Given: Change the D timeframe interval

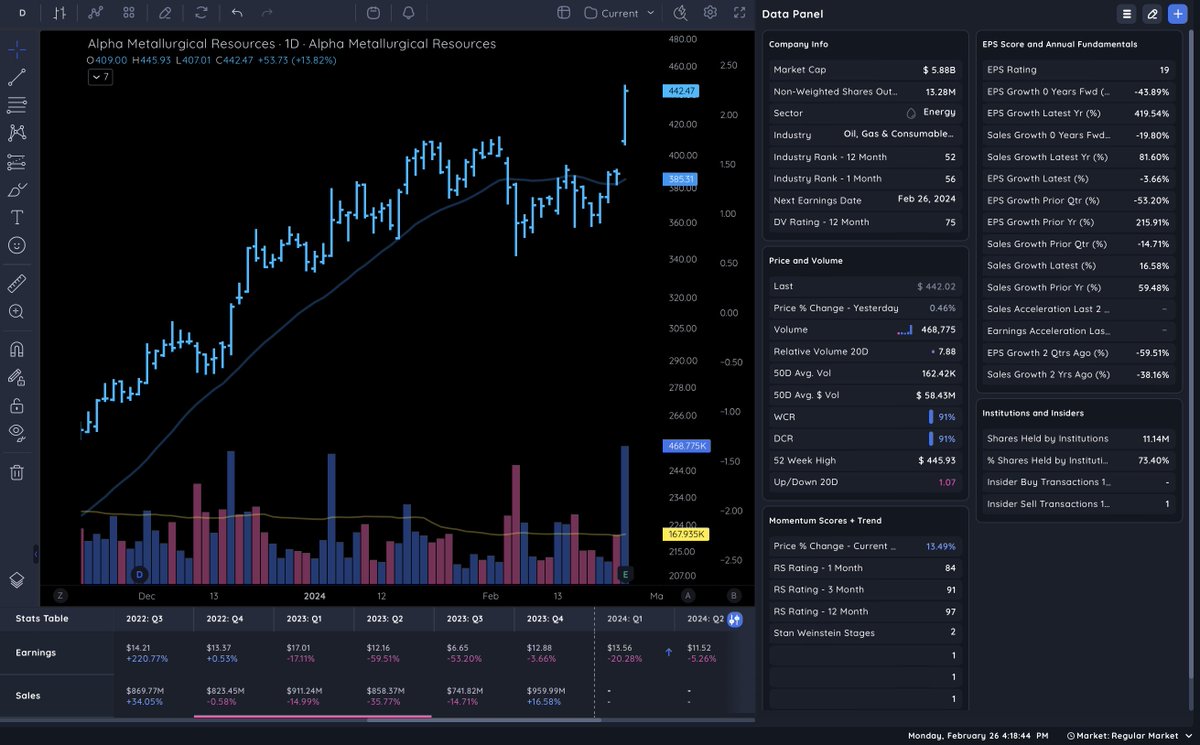Looking at the screenshot, I should coord(22,13).
